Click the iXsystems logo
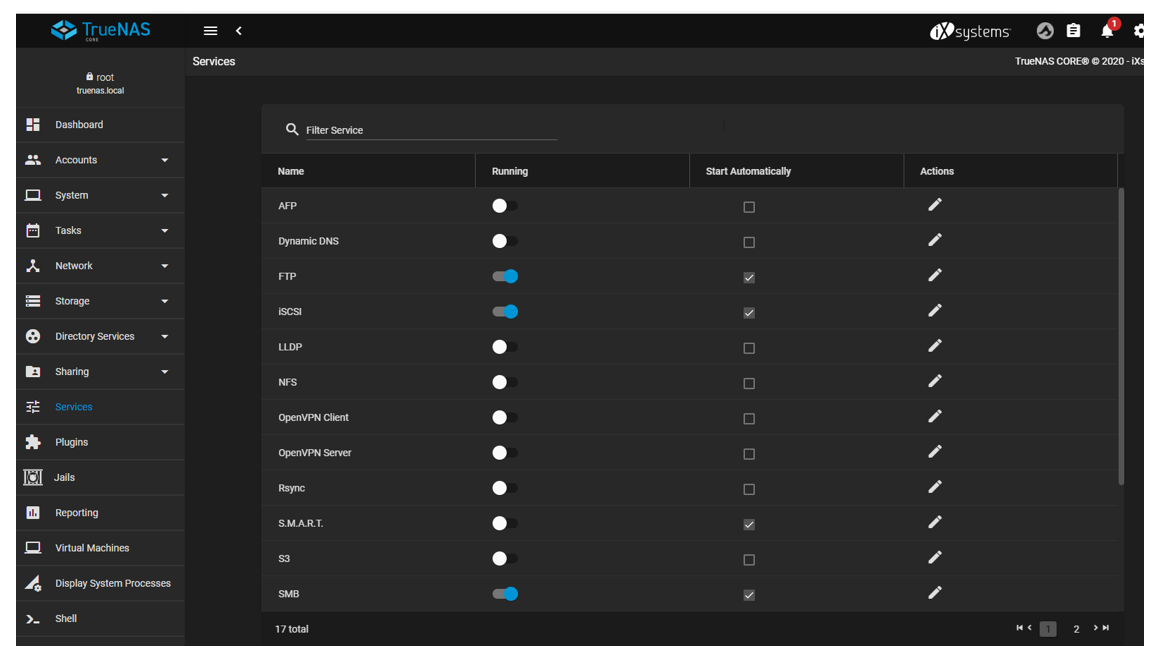The image size is (1157, 657). click(x=970, y=32)
